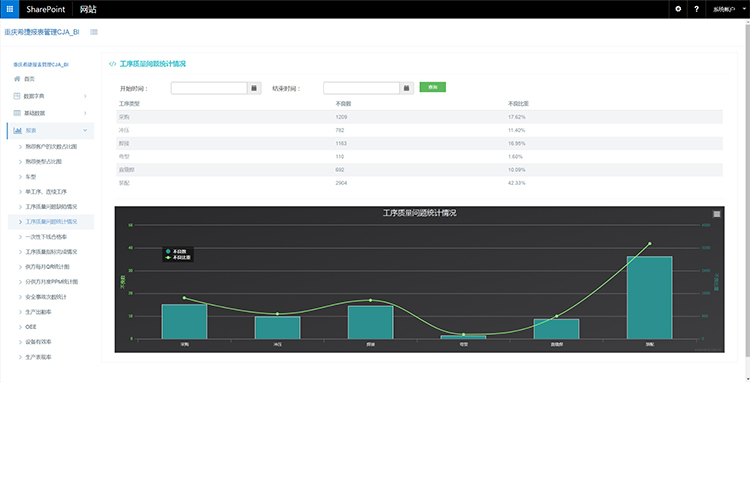
Task: Open the chart context menu icon
Action: 716,214
